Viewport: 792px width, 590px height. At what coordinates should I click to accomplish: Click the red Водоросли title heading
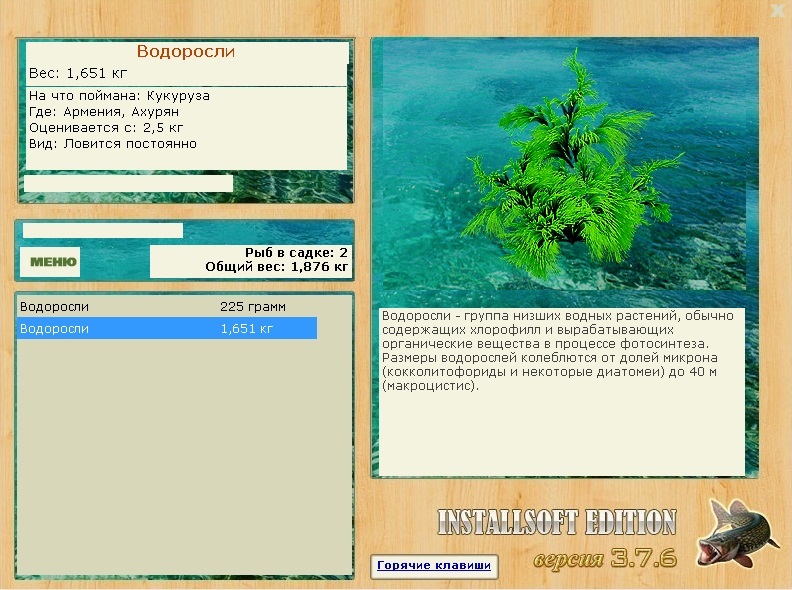pos(185,52)
